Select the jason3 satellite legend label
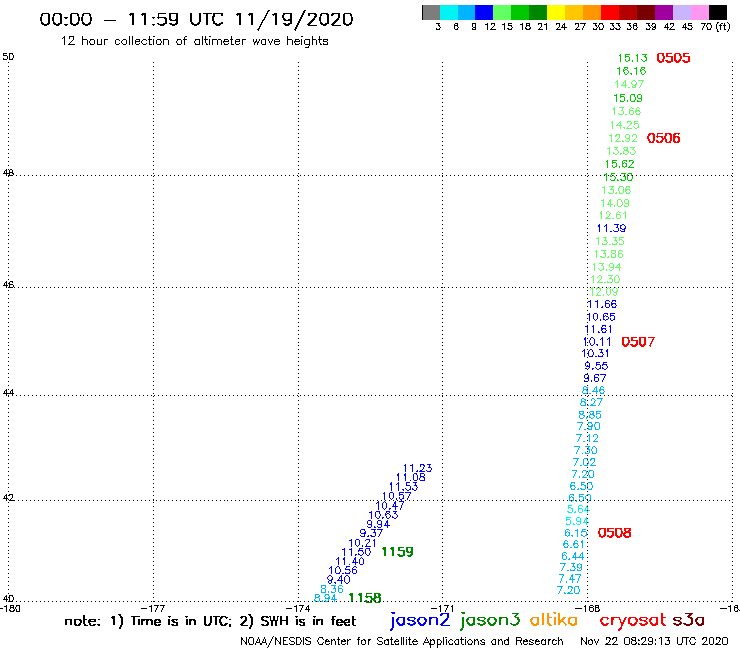Viewport: 740px width, 650px height. pos(490,620)
